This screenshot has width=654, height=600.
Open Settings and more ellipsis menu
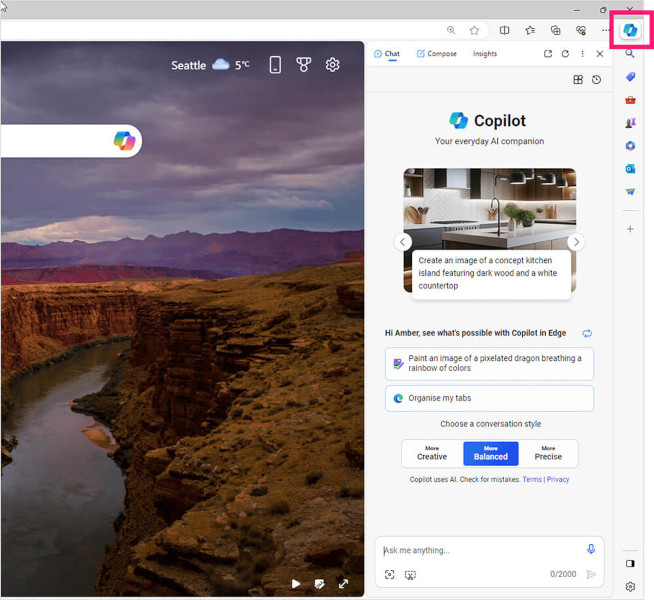tap(605, 30)
